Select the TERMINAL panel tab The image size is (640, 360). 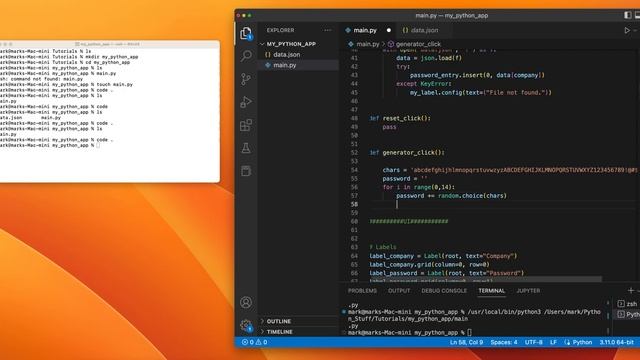click(x=491, y=291)
